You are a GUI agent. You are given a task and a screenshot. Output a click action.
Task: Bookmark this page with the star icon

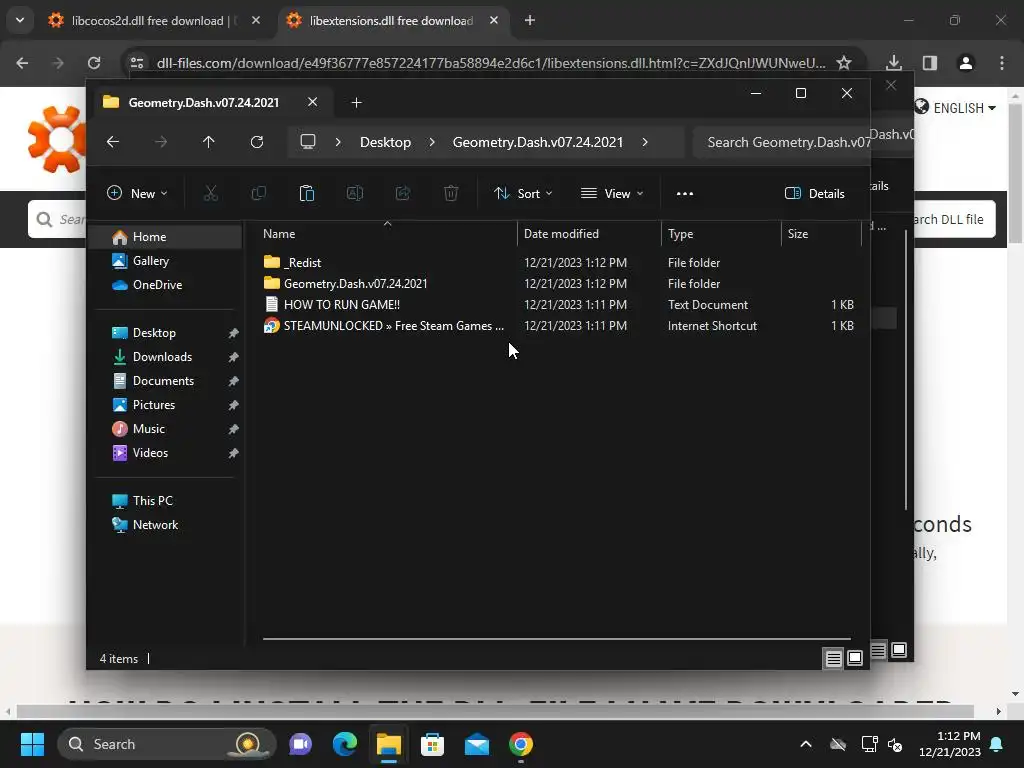(x=844, y=63)
